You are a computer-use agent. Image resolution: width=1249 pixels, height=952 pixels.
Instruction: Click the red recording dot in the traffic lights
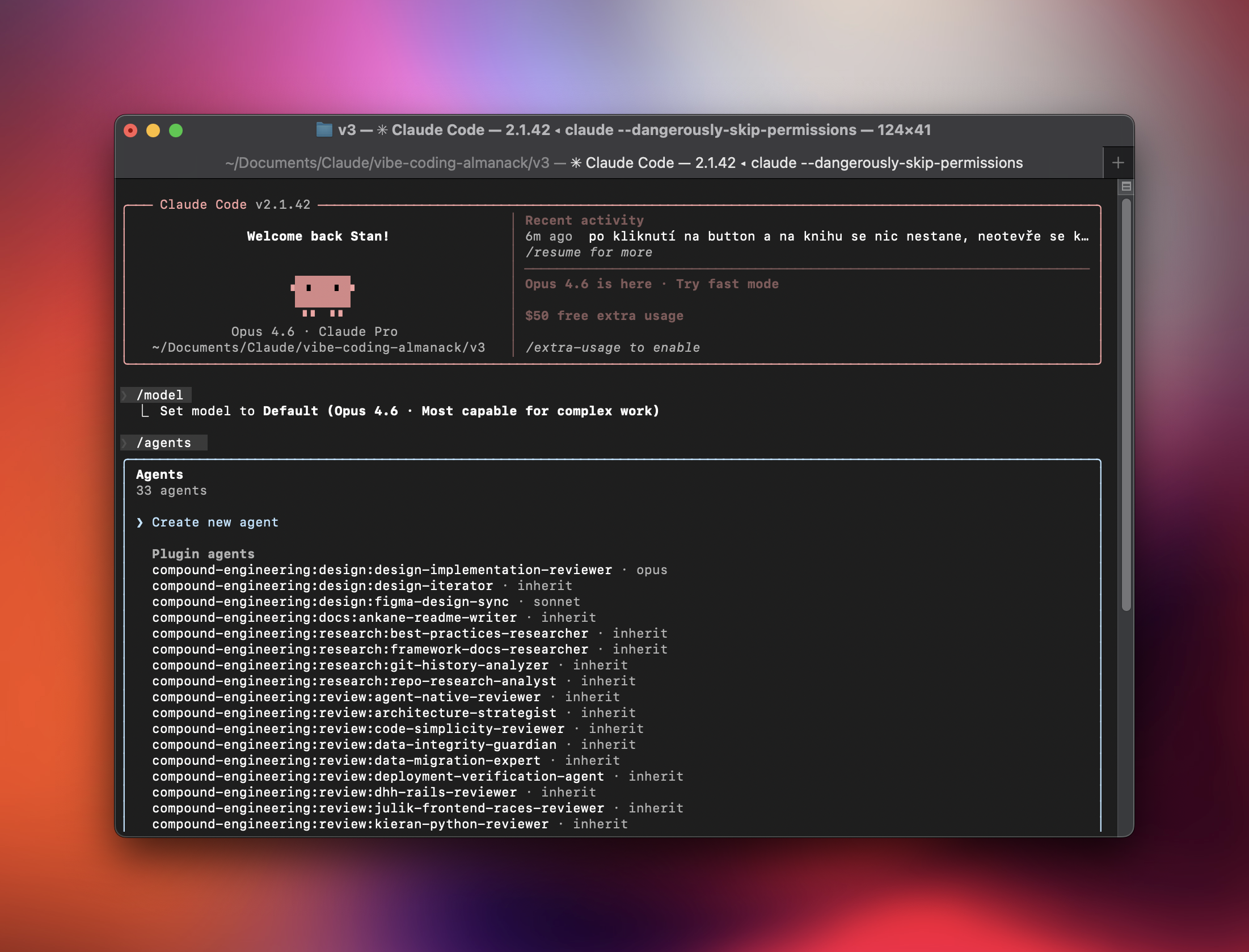point(132,130)
